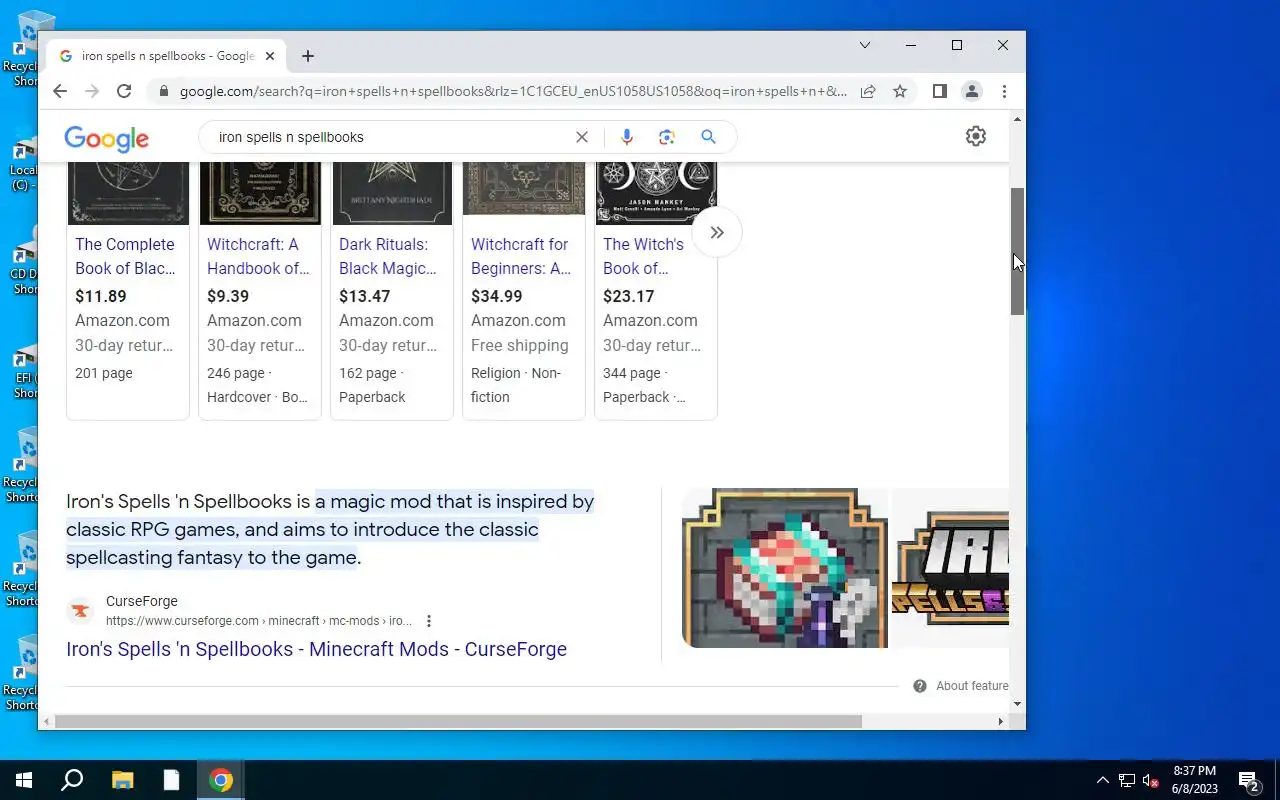
Task: Click the Free shipping label
Action: click(x=520, y=345)
